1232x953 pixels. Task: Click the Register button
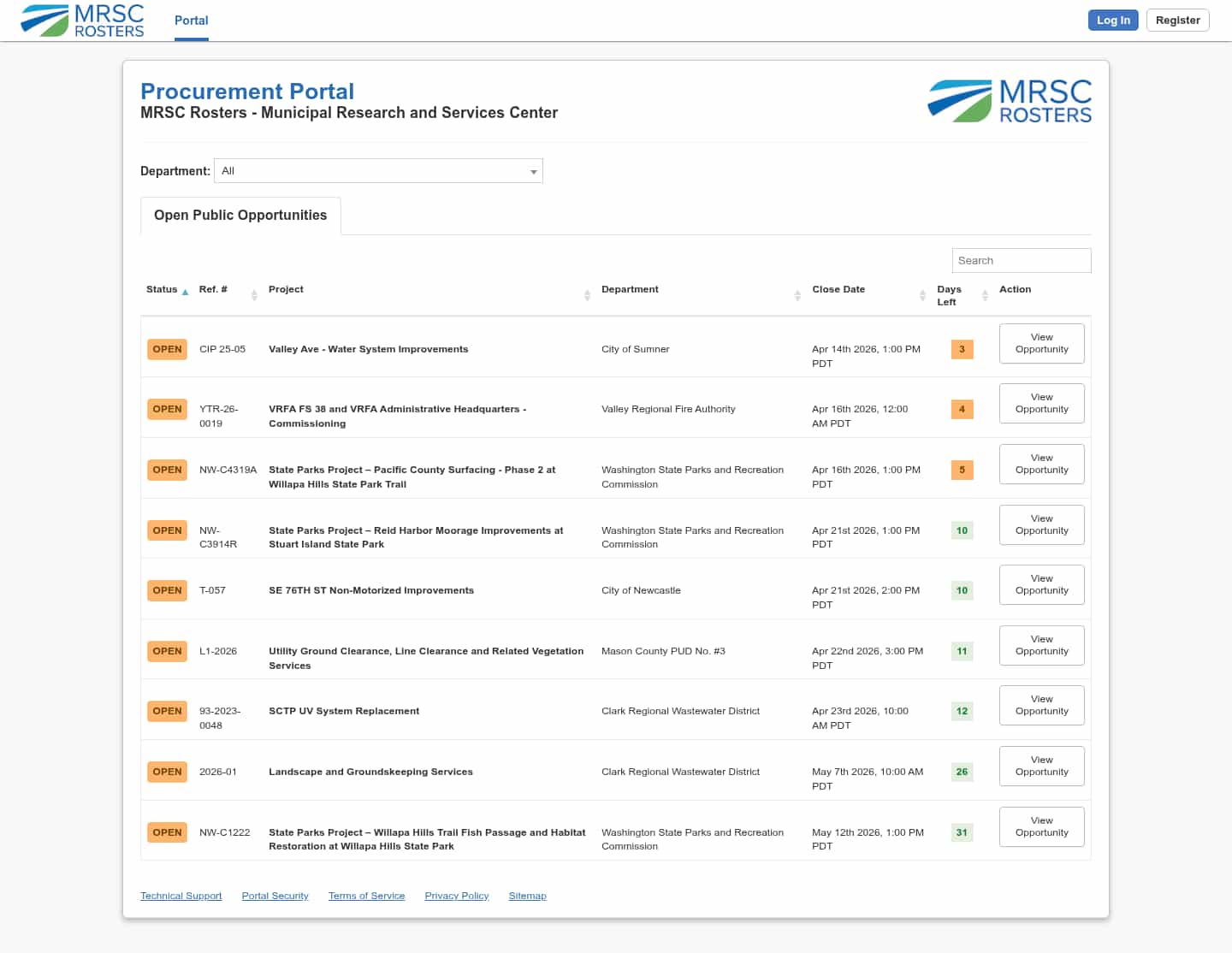1177,21
